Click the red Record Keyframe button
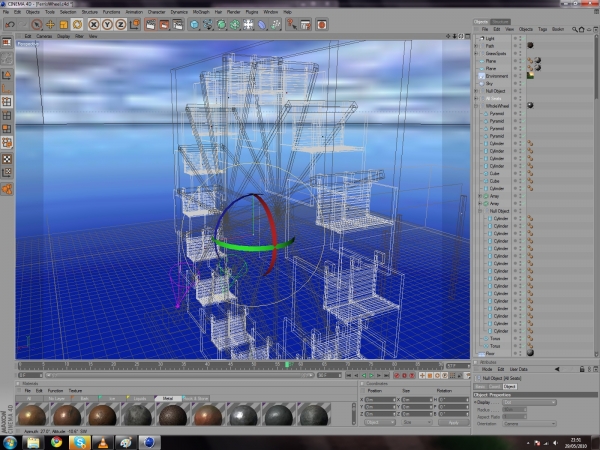Screen dimensions: 600x450 [x=397, y=375]
